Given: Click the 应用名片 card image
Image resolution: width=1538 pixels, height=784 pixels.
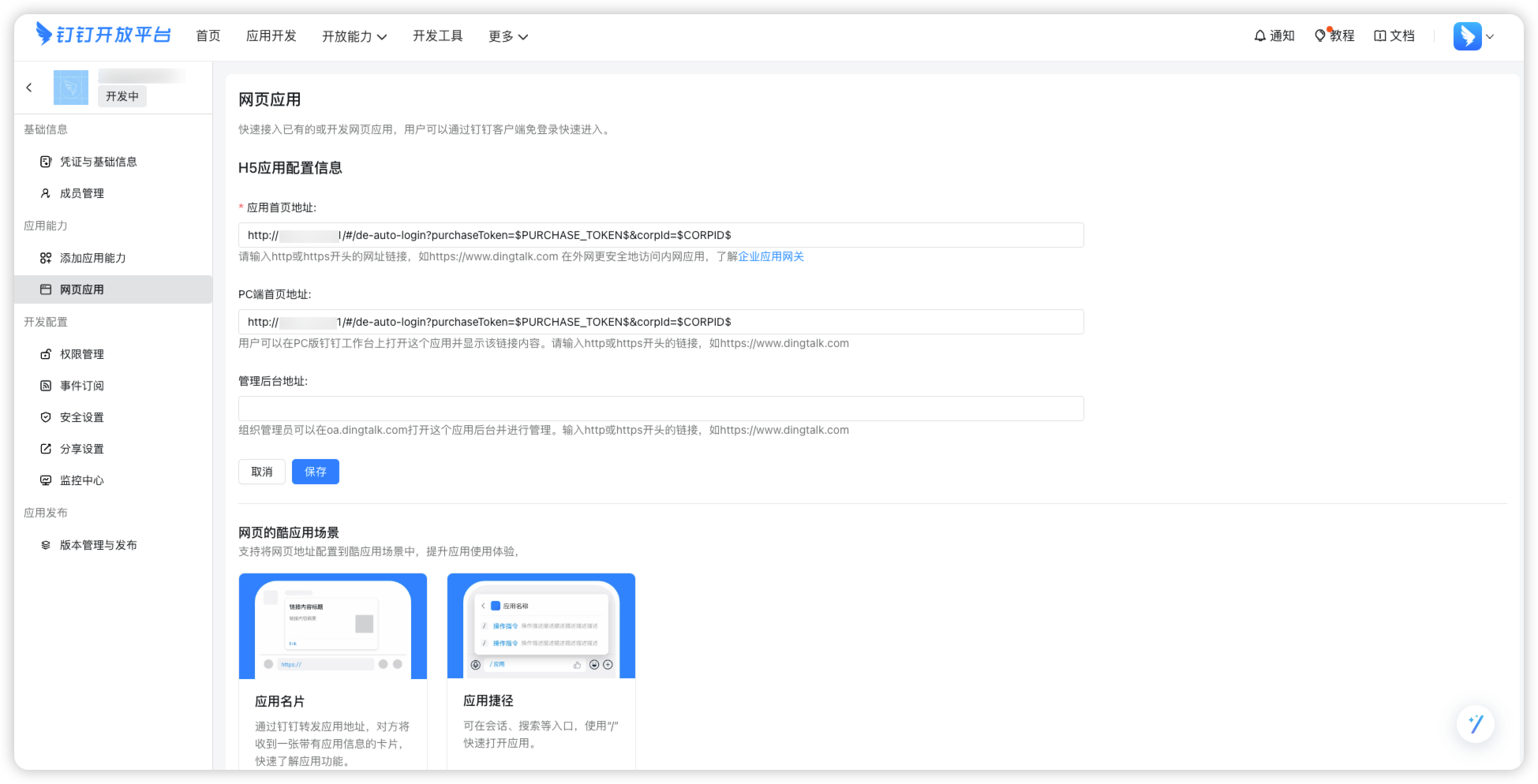Looking at the screenshot, I should pos(333,626).
